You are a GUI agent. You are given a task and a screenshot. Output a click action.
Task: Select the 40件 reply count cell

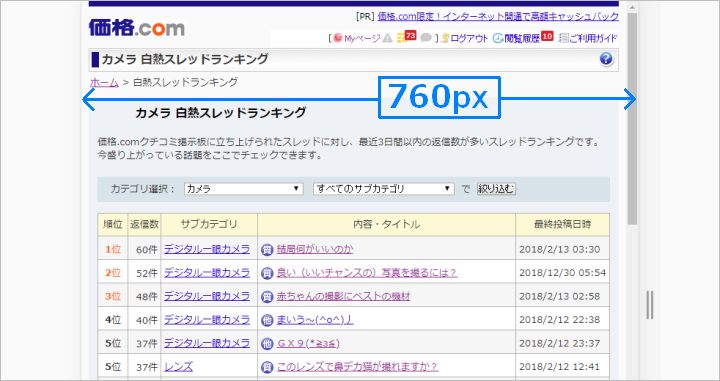[x=146, y=320]
